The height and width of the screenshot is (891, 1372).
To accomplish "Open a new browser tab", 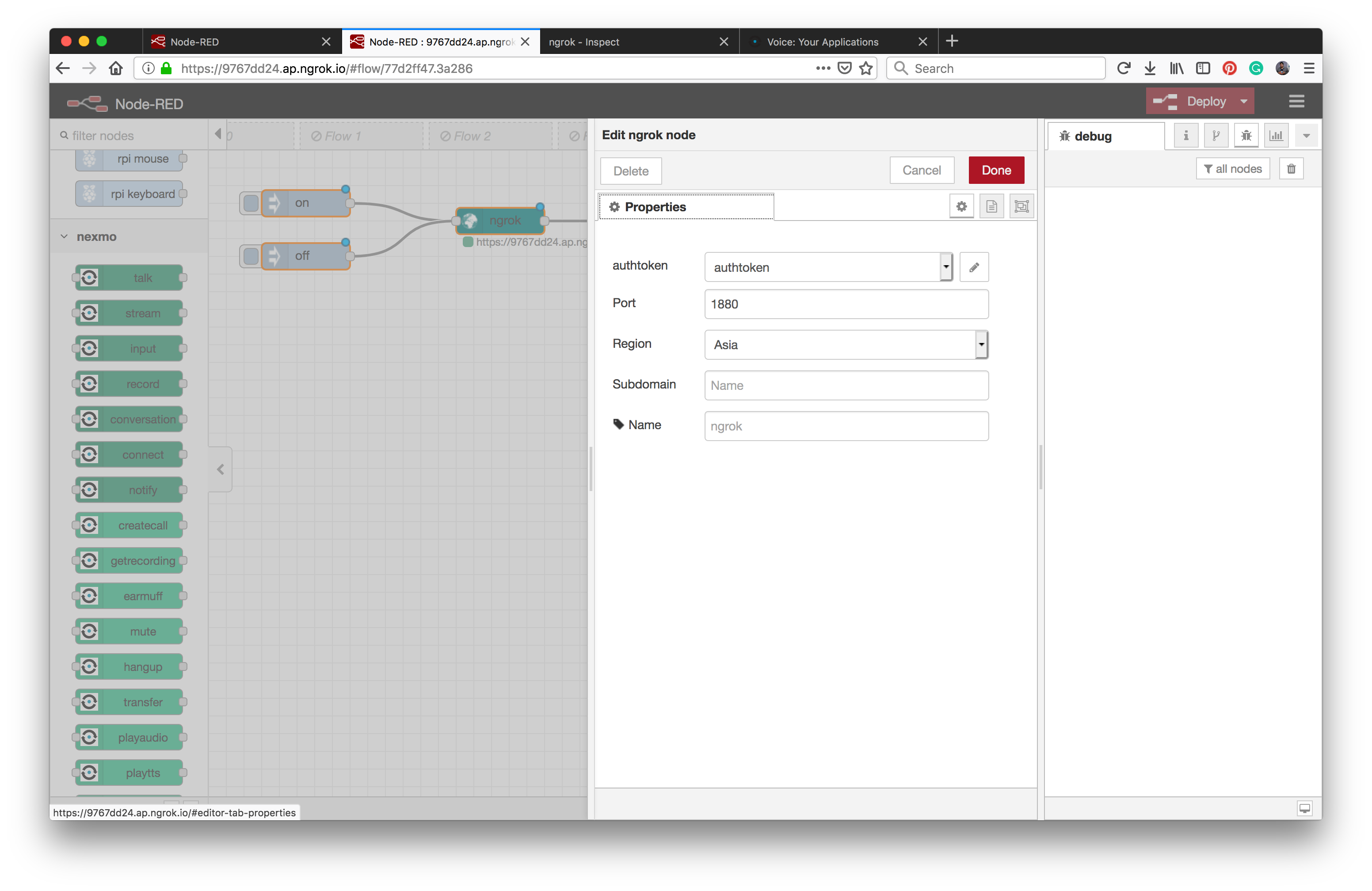I will point(952,41).
